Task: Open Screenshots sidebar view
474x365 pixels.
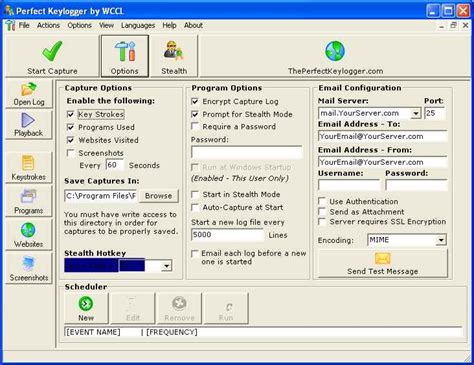Action: (29, 268)
